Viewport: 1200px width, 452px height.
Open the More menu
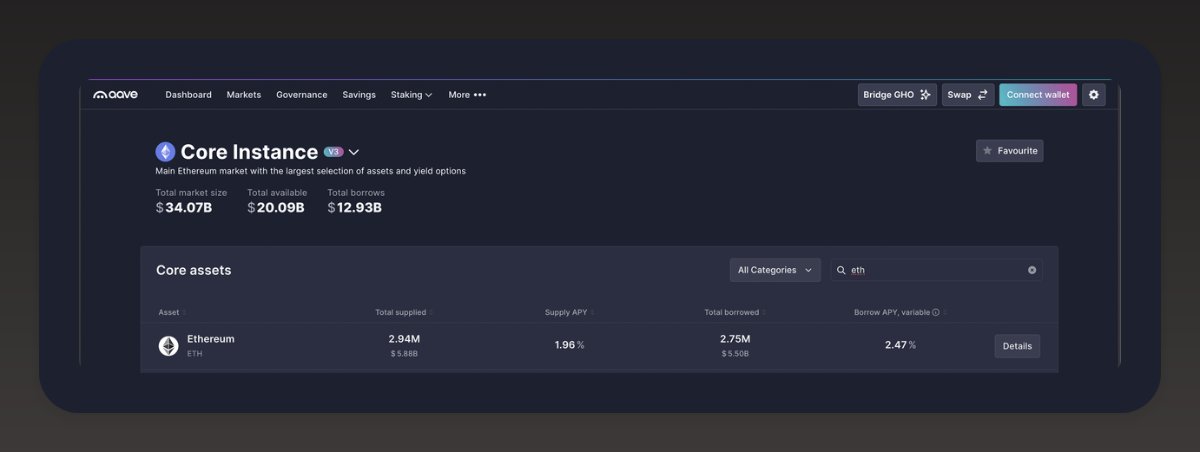point(467,95)
